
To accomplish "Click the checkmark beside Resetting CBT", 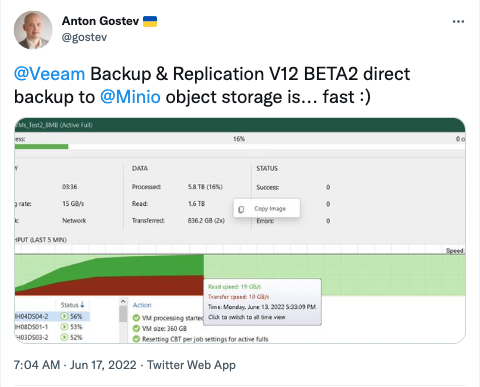I will point(136,339).
